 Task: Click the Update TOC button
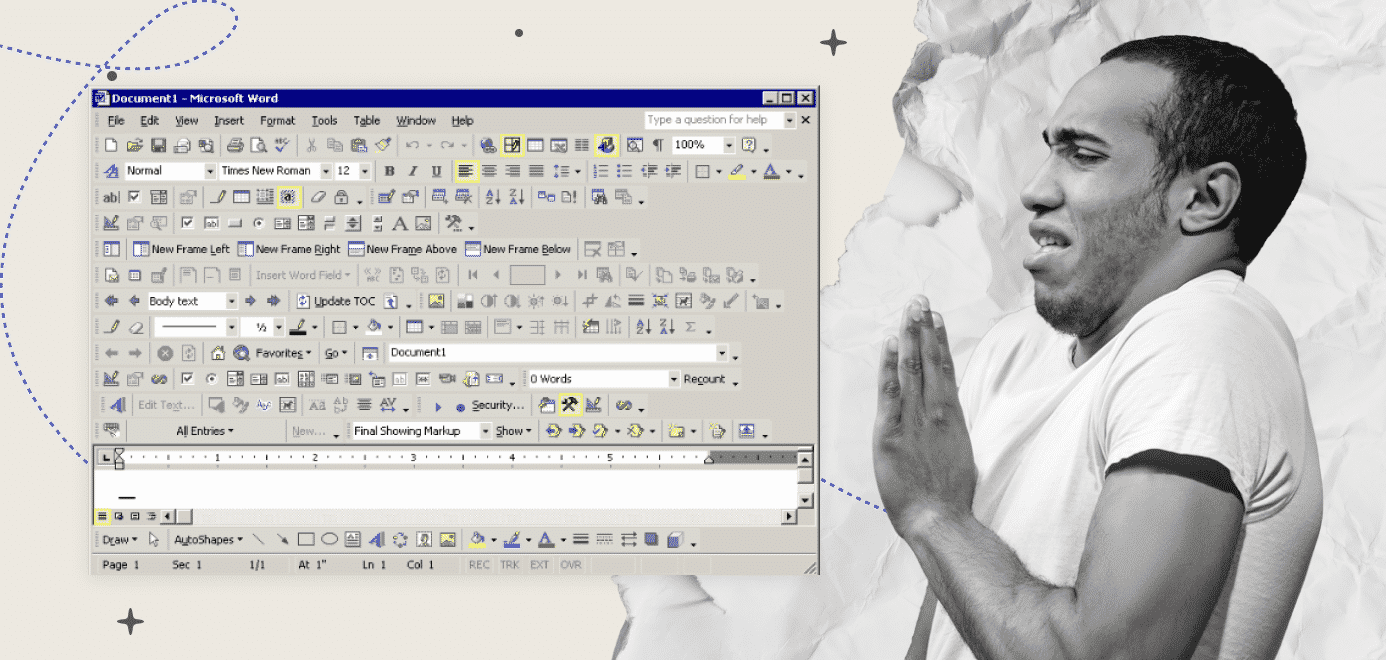tap(336, 301)
